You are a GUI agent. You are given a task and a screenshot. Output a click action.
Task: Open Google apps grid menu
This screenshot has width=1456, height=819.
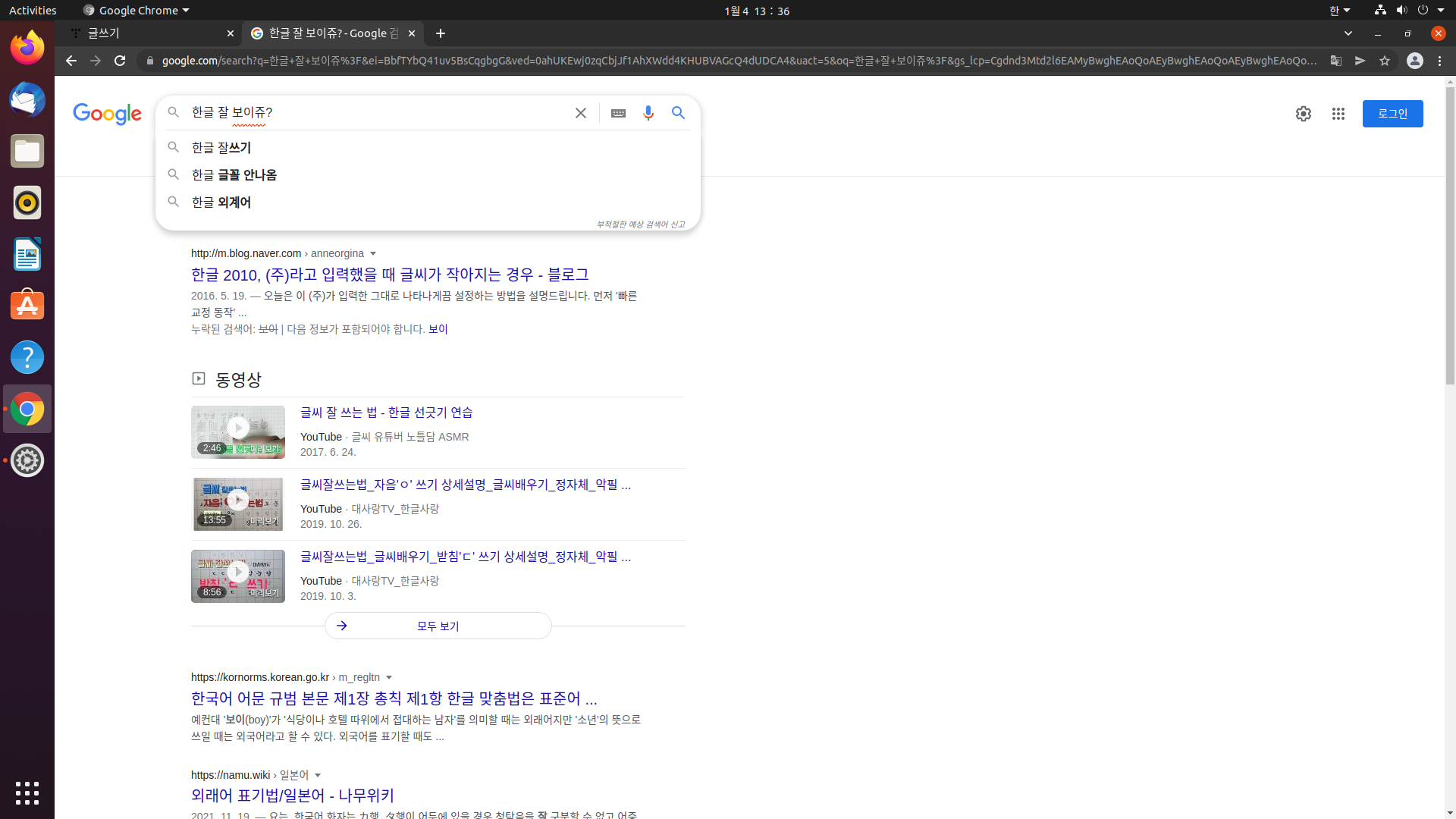click(x=1338, y=114)
